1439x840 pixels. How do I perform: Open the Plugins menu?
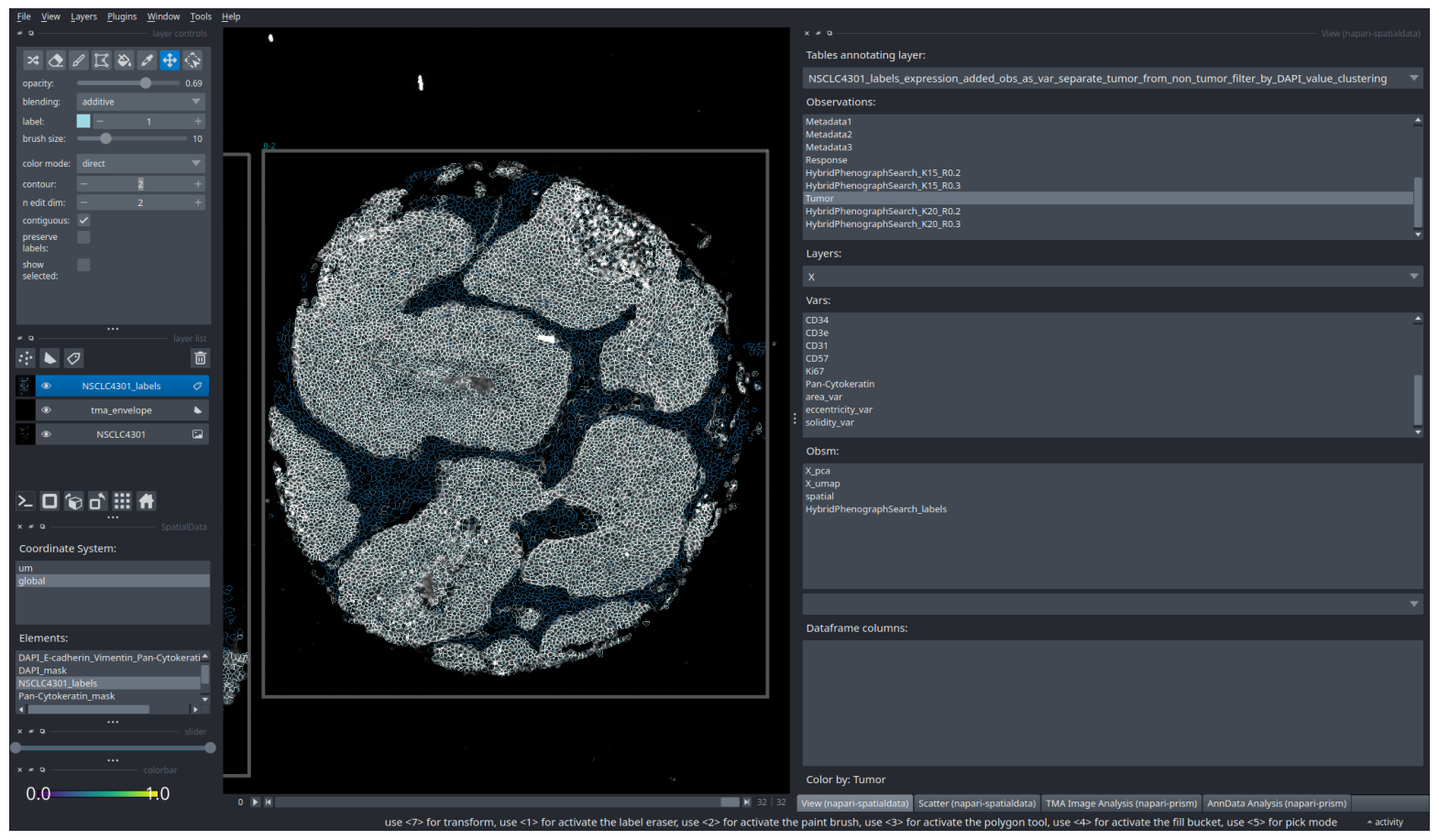coord(122,16)
